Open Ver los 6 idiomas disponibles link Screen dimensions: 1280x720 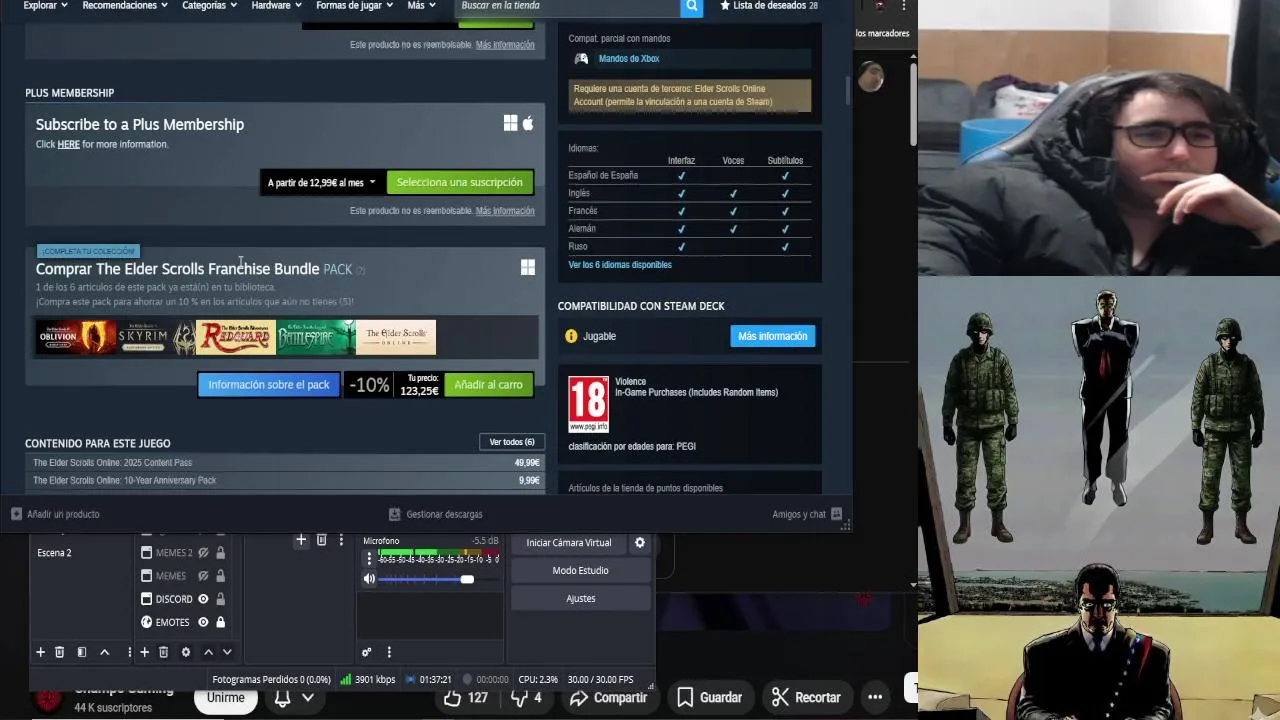(x=620, y=265)
